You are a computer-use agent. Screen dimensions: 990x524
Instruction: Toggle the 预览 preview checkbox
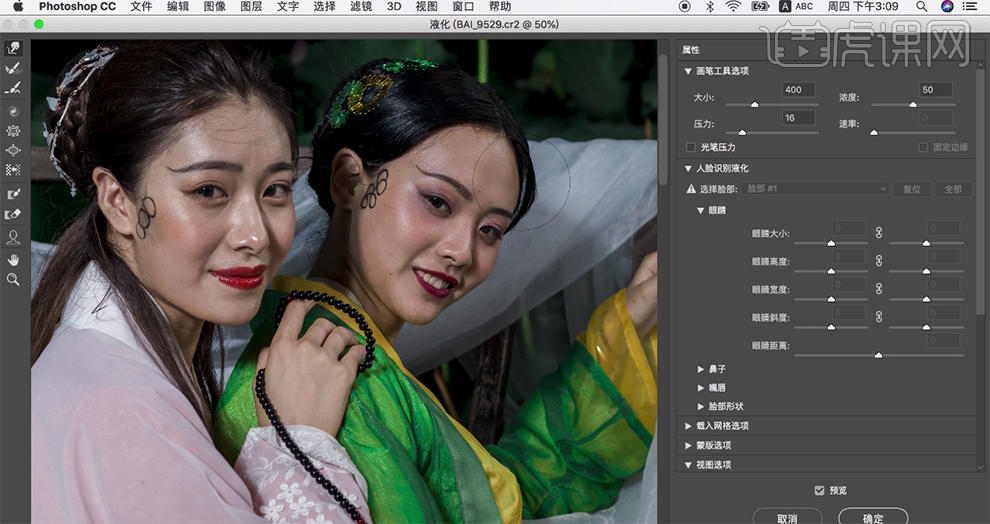pos(820,490)
